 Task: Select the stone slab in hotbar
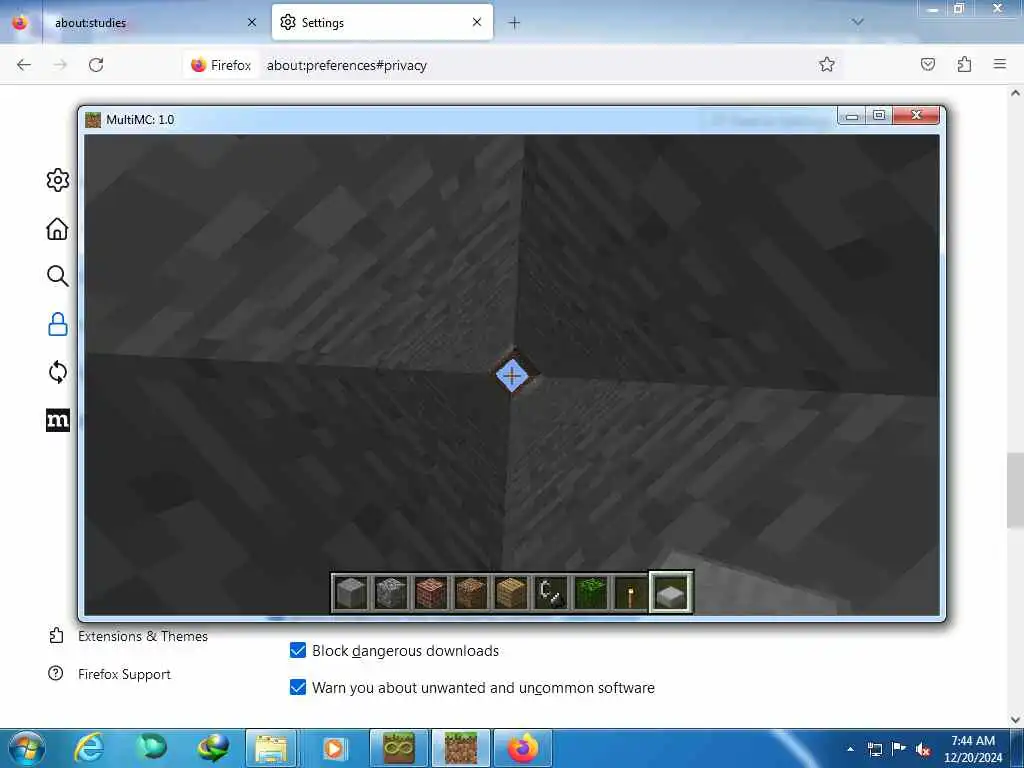[671, 592]
